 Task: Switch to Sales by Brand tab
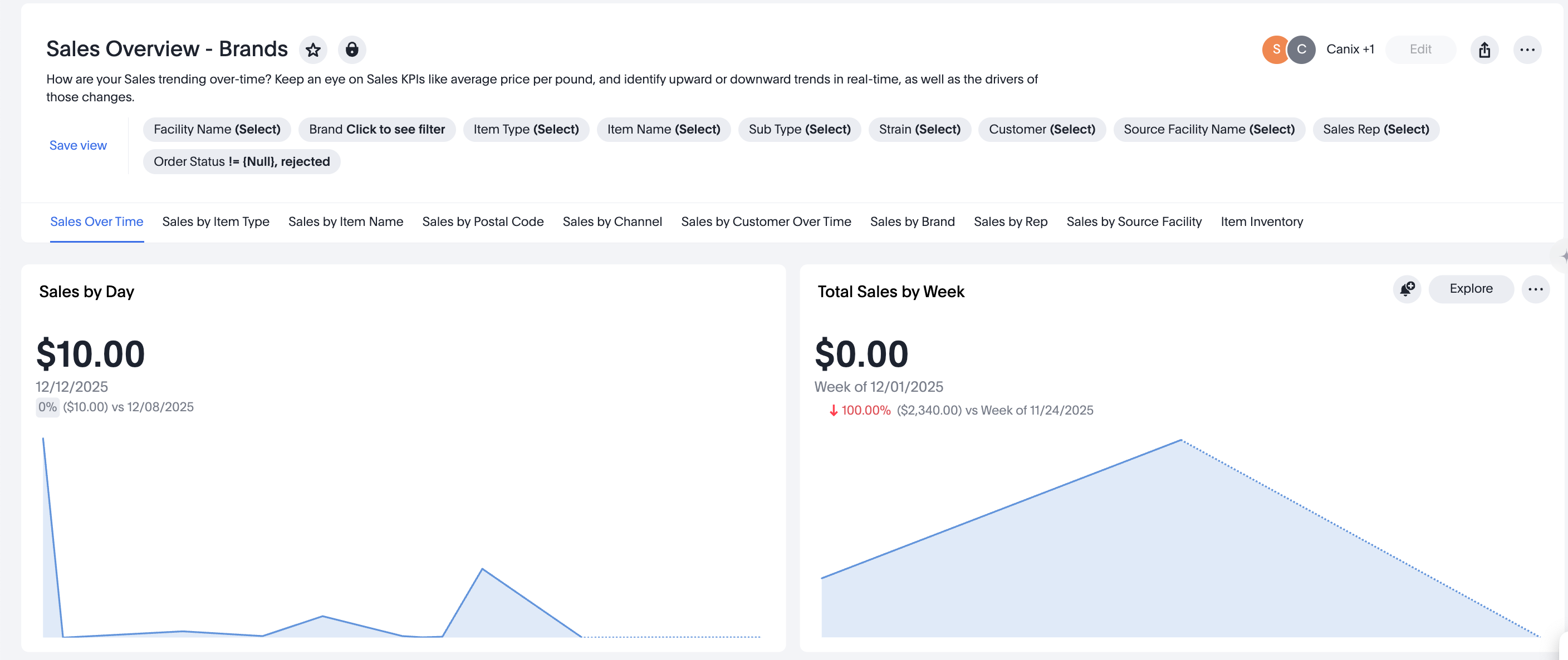click(x=912, y=222)
